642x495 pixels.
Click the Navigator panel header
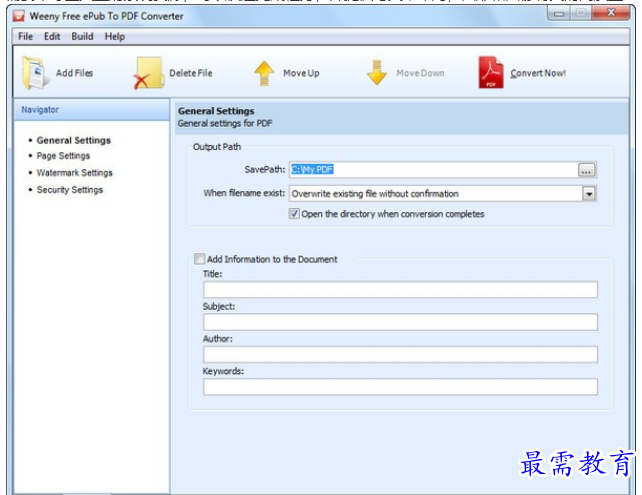point(92,110)
